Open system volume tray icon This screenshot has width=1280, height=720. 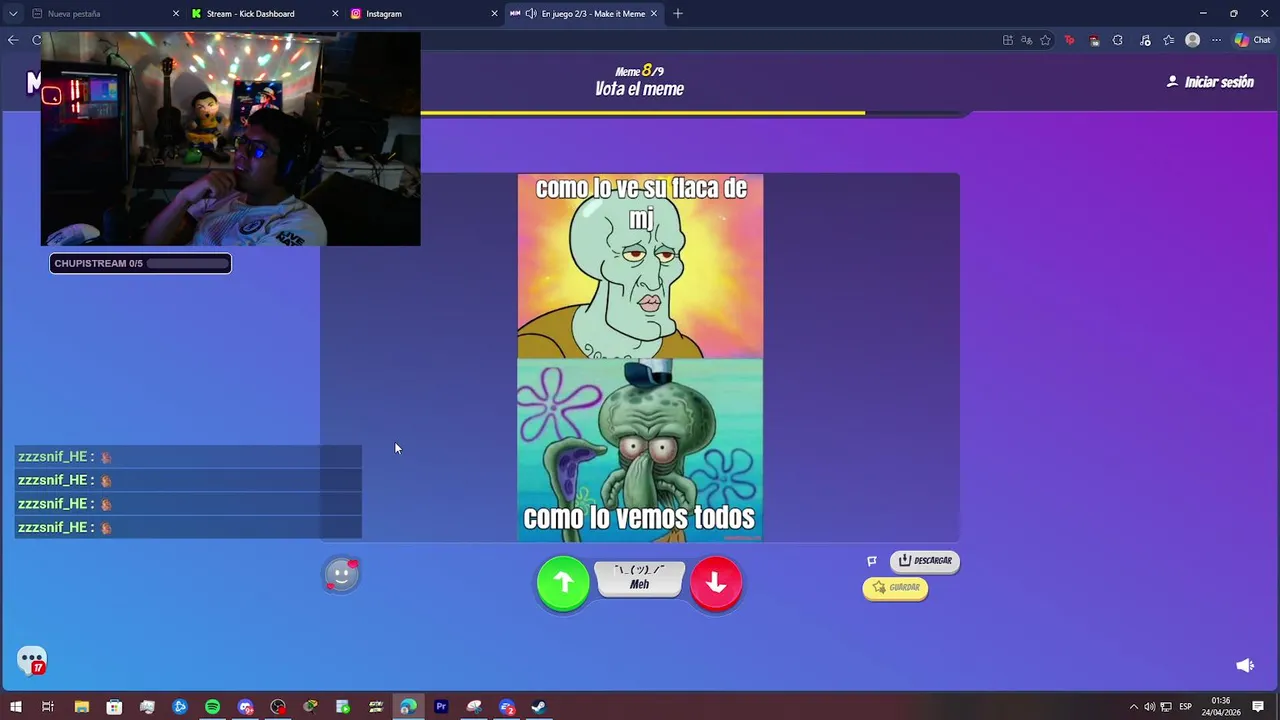pos(1149,707)
